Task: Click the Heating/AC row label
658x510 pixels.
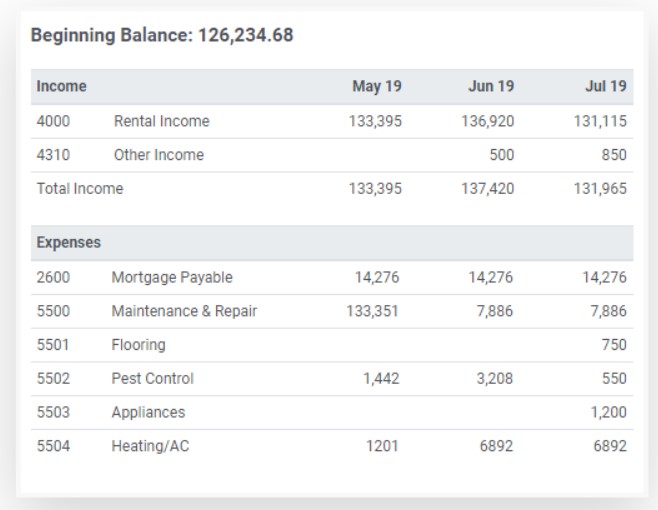Action: coord(150,446)
